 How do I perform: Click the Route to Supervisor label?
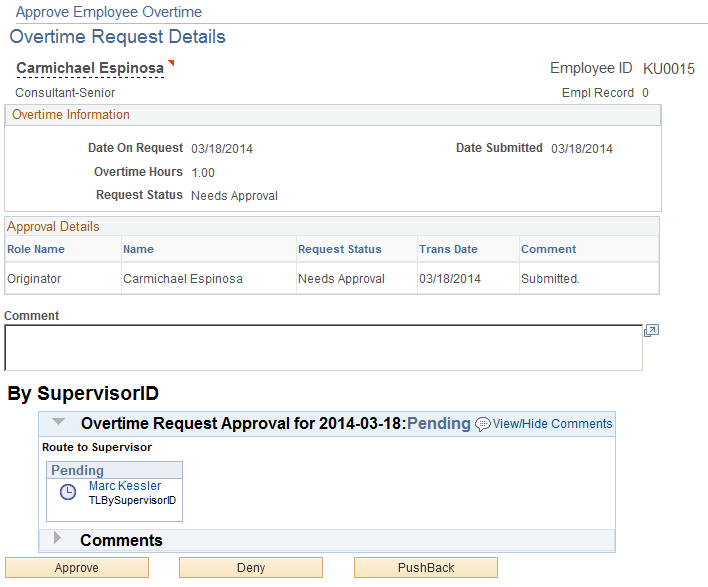tap(97, 447)
